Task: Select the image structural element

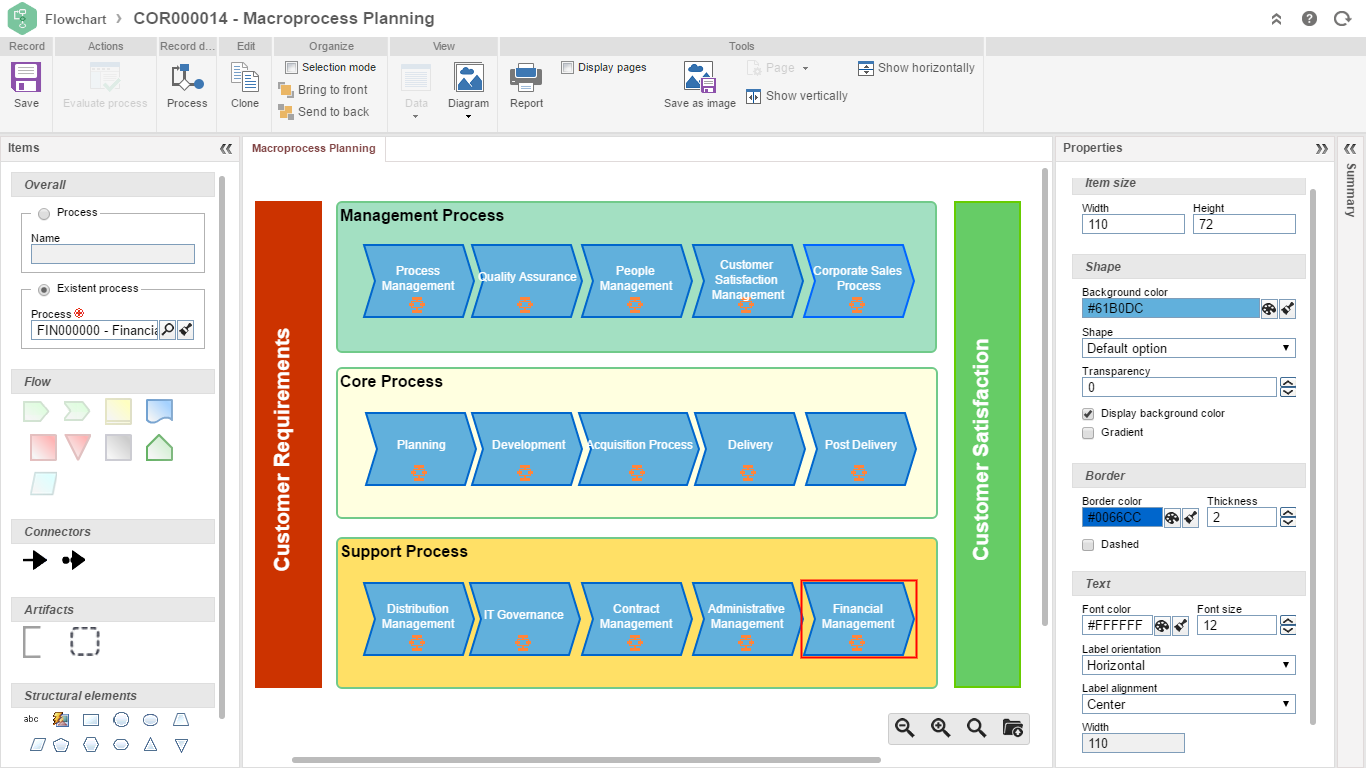Action: 61,719
